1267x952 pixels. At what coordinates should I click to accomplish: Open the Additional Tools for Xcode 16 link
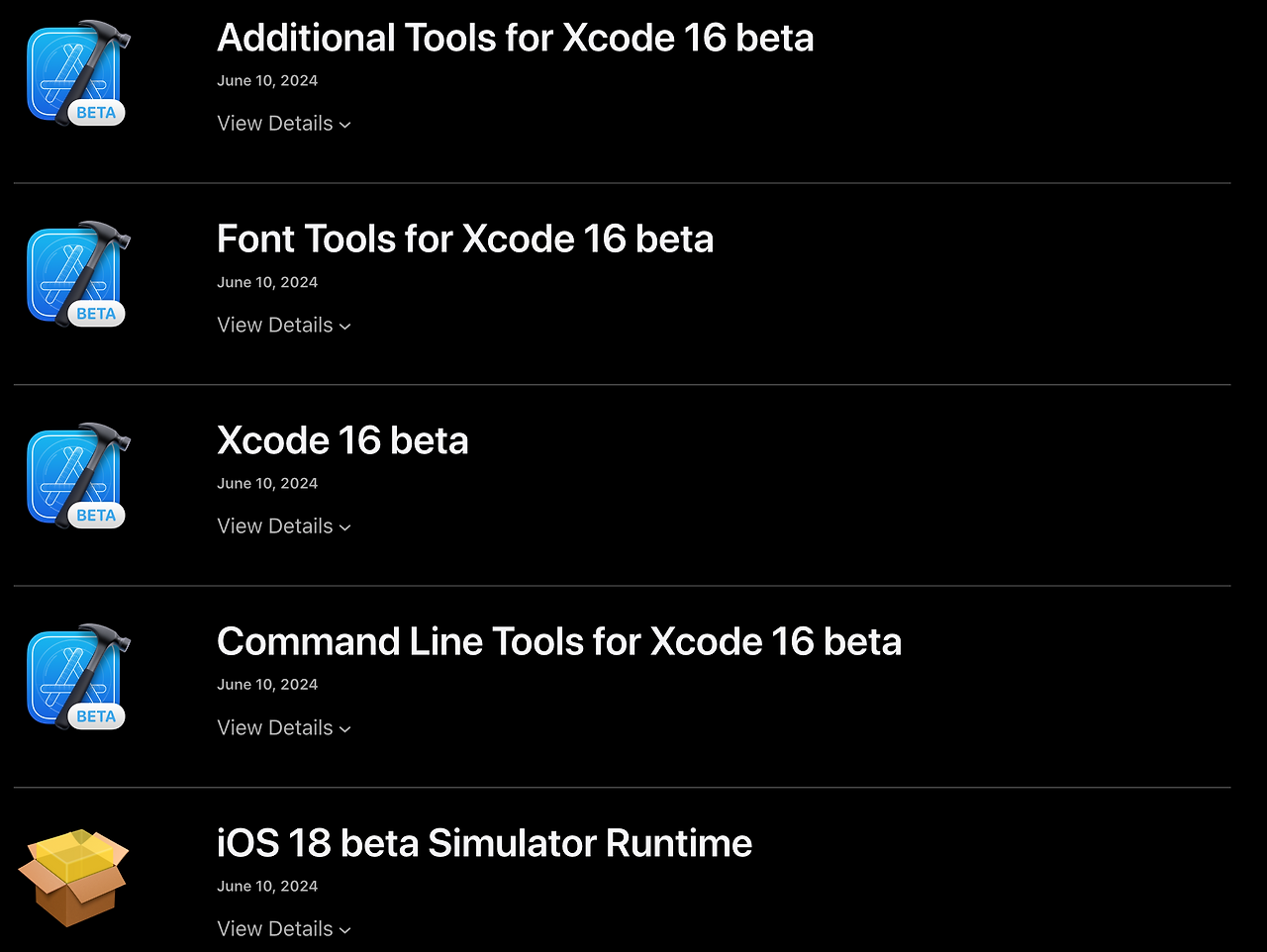(516, 38)
